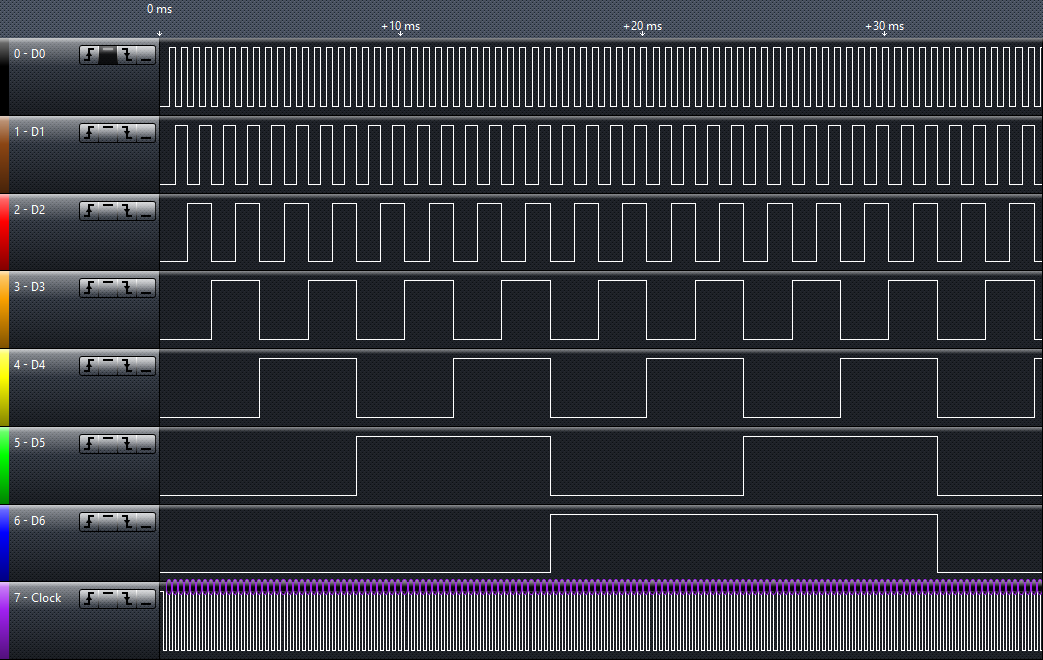Set low level trigger on channel 1 - D1
1043x660 pixels.
(146, 133)
